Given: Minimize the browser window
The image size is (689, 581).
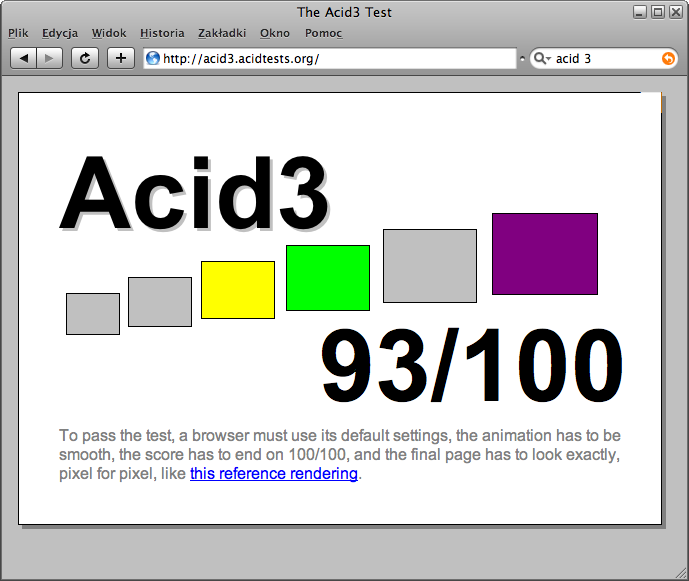Looking at the screenshot, I should (640, 12).
